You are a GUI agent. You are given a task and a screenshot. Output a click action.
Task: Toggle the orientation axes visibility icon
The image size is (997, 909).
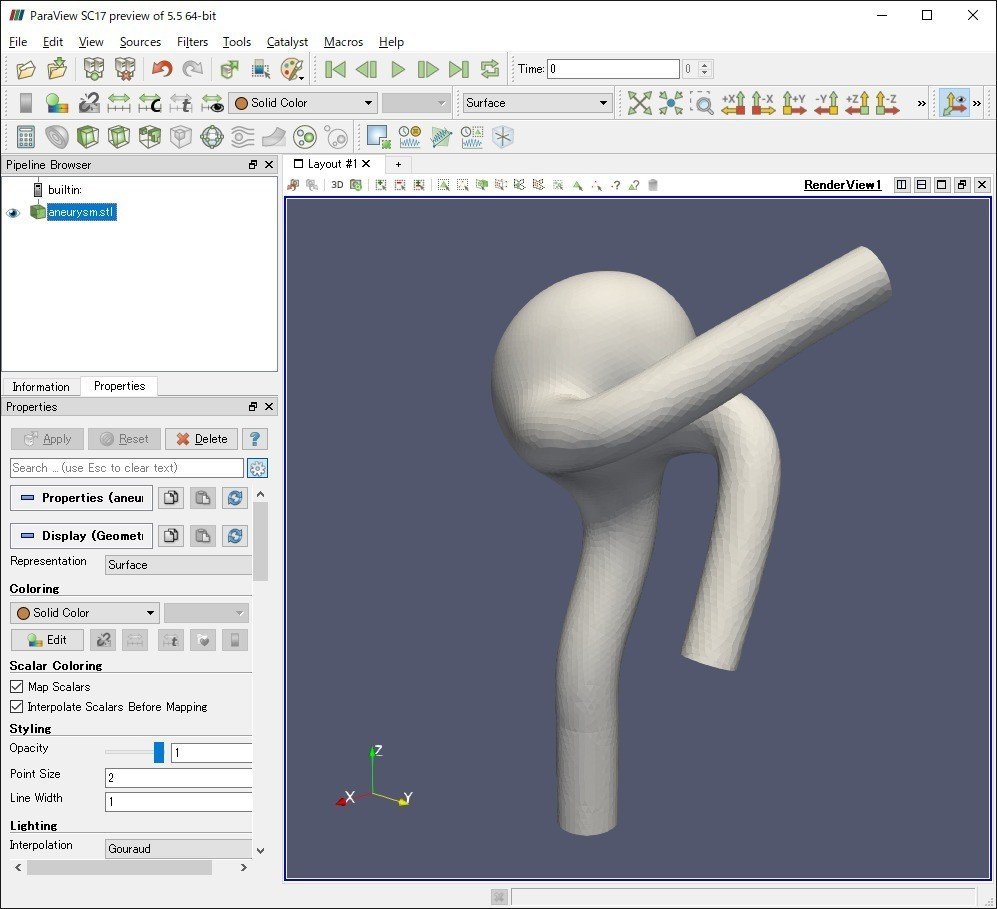(x=955, y=103)
